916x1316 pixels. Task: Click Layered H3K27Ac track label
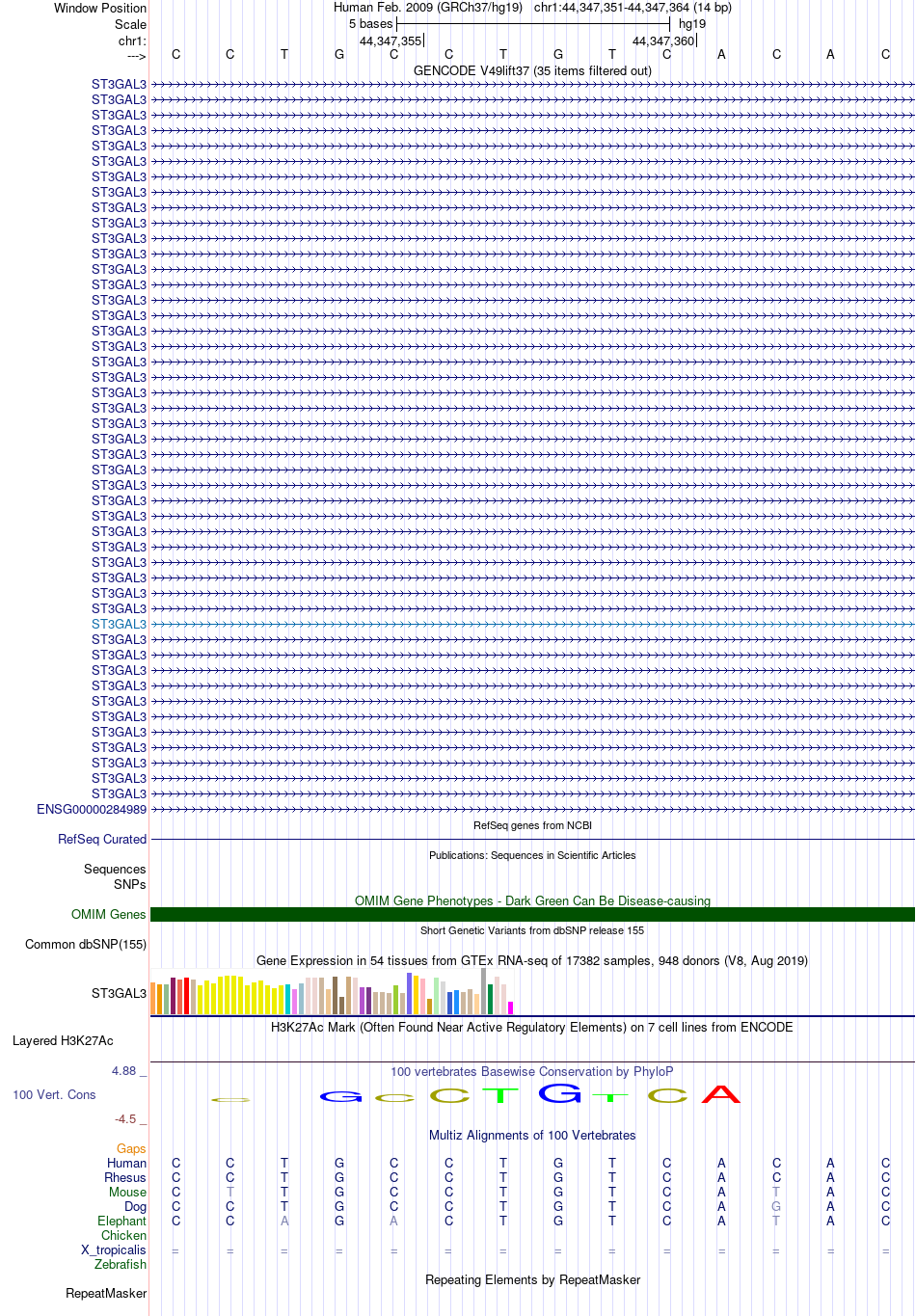(x=63, y=1040)
